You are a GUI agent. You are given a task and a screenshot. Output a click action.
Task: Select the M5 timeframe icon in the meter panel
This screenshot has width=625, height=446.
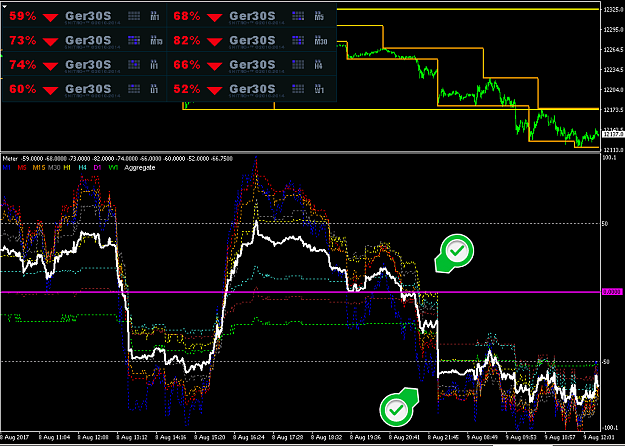[x=319, y=16]
